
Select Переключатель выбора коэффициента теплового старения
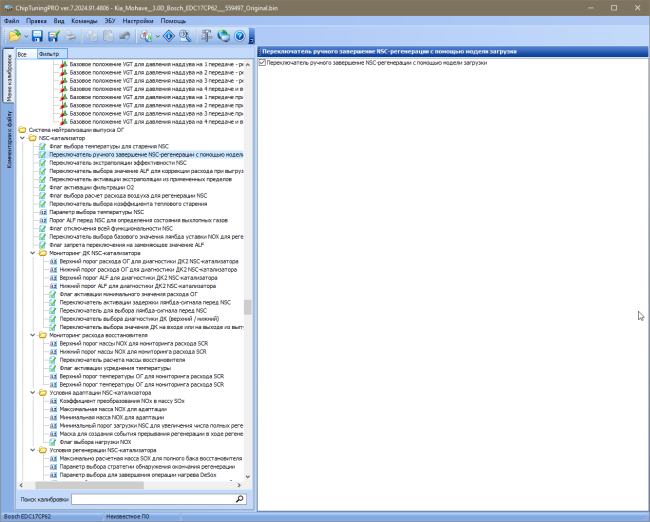click(128, 204)
